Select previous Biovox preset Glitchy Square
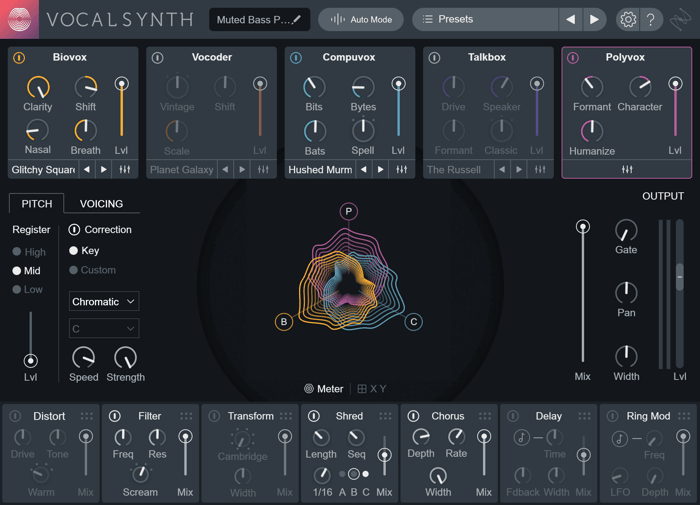The width and height of the screenshot is (700, 505). click(87, 169)
